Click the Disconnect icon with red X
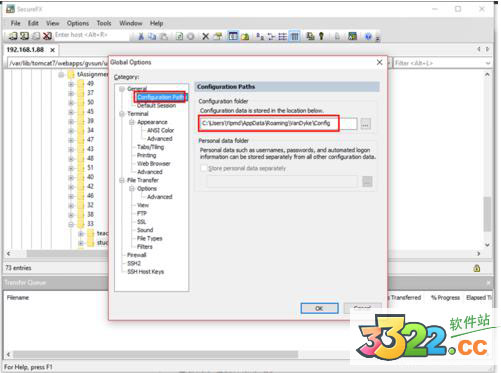 pos(47,36)
